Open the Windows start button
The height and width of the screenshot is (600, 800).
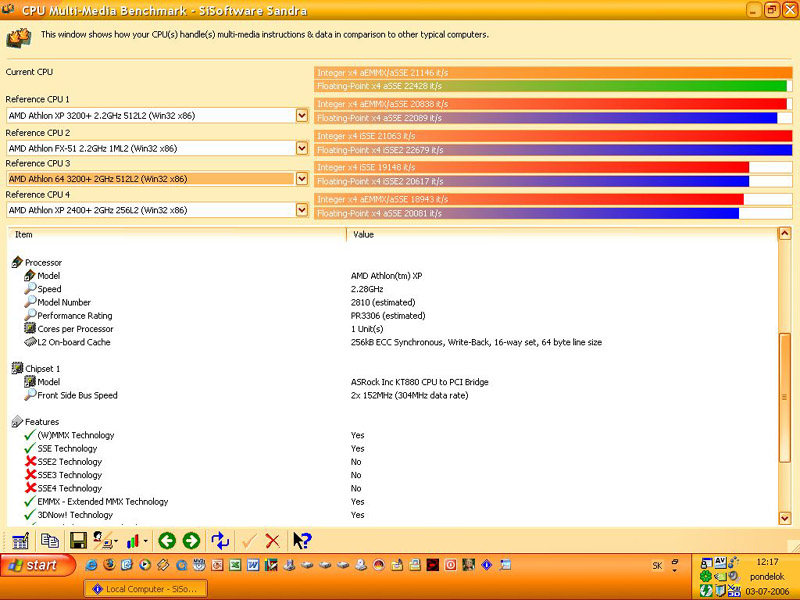click(38, 565)
